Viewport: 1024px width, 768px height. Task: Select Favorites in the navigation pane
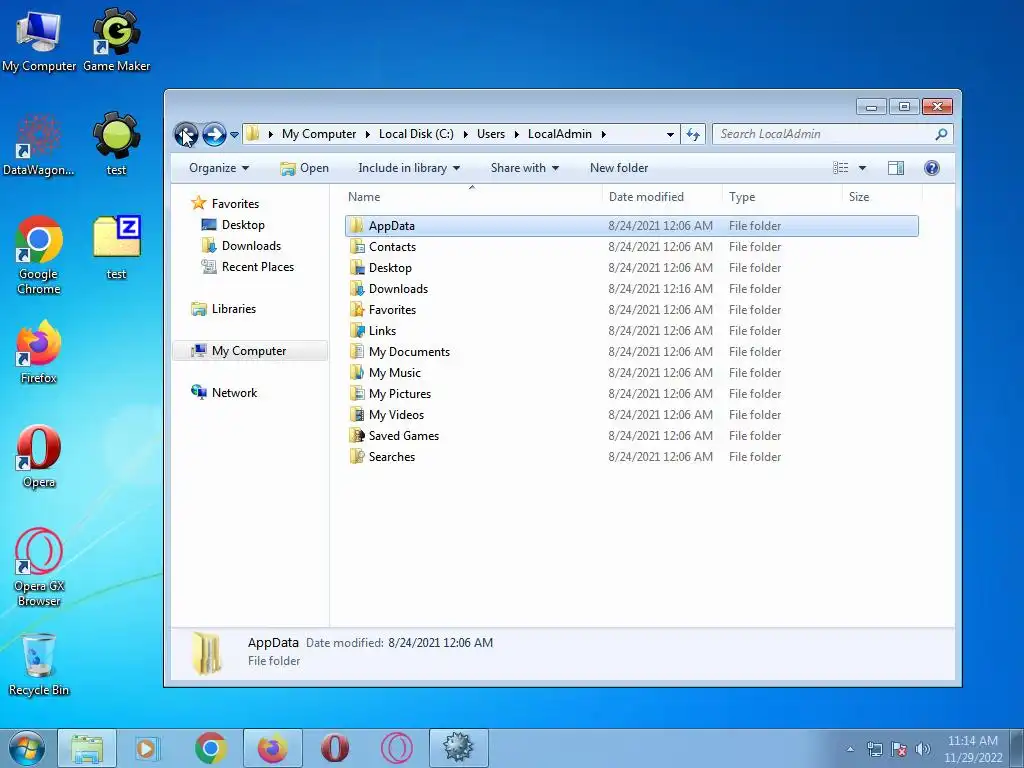[225, 204]
